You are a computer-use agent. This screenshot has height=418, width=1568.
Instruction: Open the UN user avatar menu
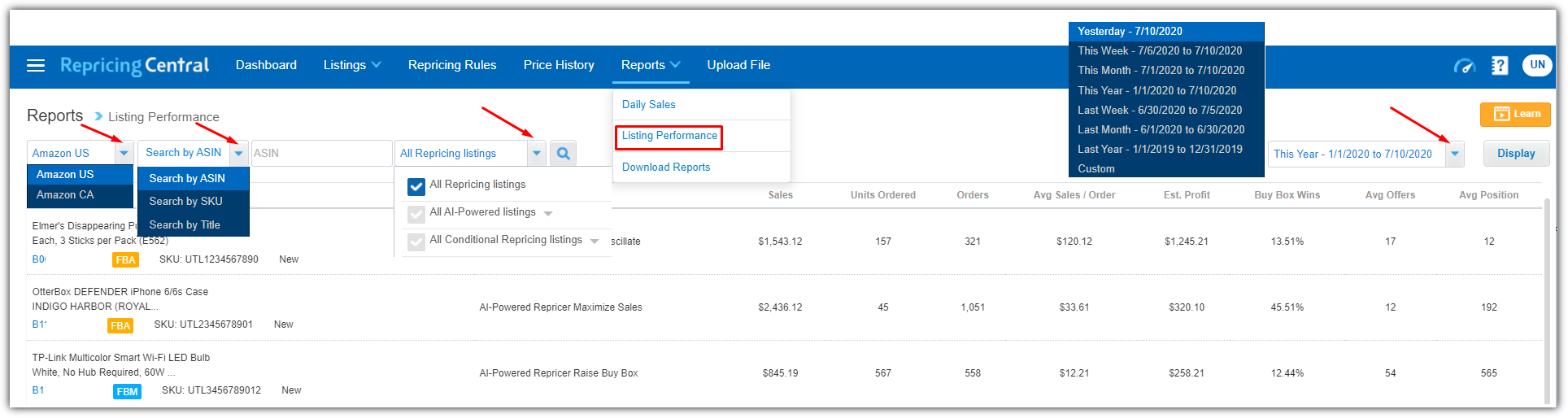point(1537,65)
